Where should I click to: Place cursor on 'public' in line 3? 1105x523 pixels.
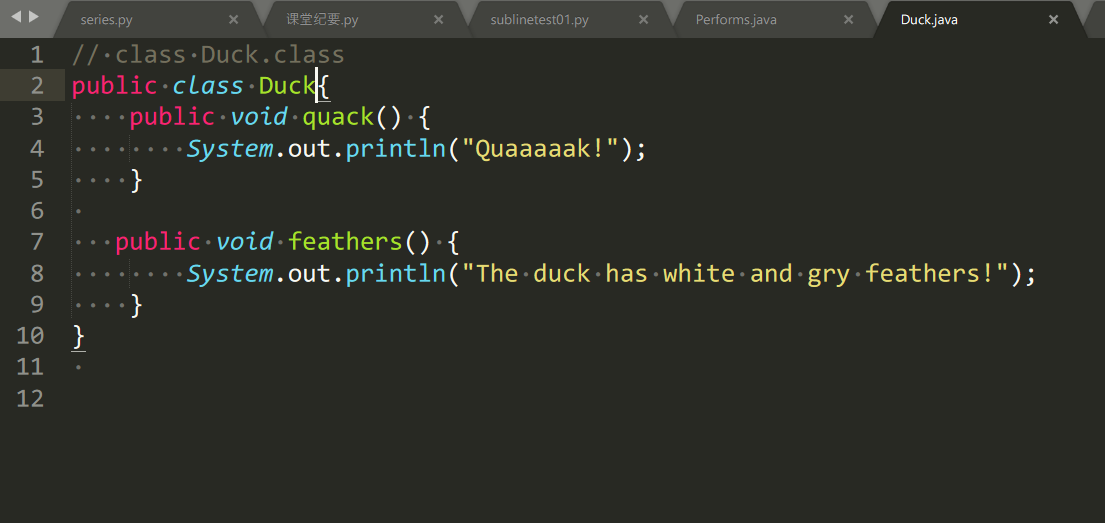coord(172,118)
